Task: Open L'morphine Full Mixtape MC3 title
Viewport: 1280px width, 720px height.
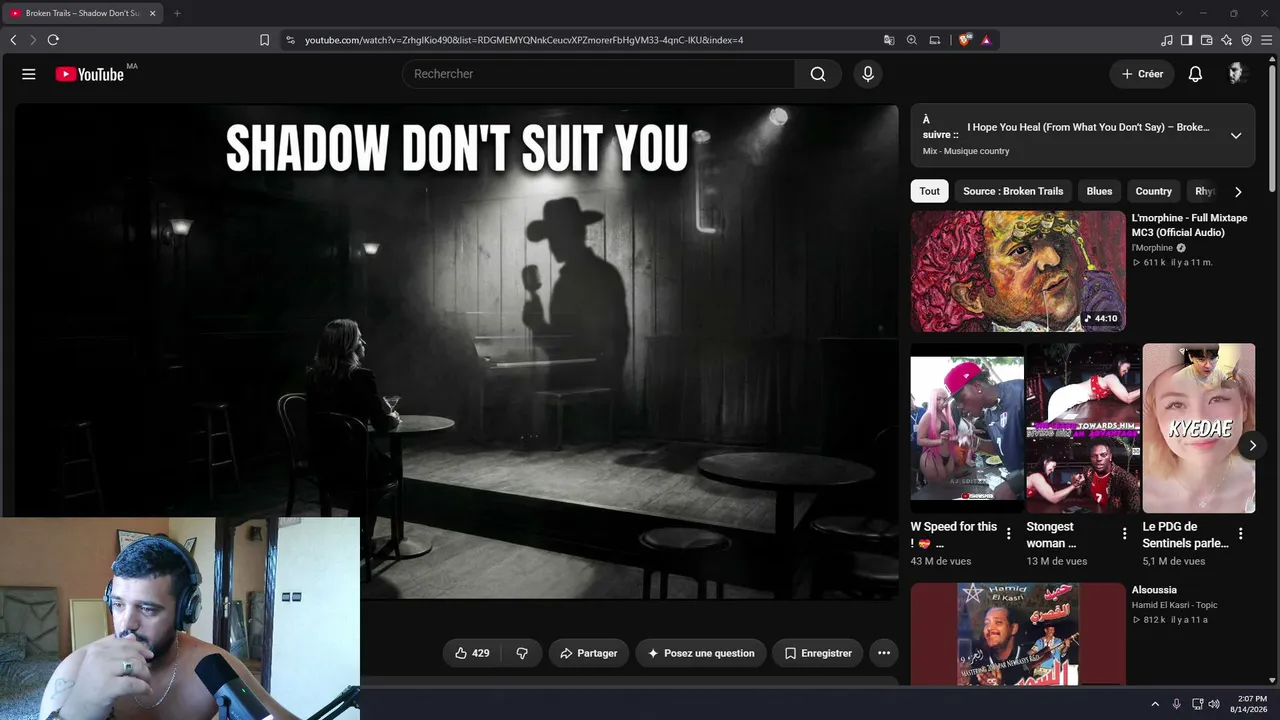Action: pyautogui.click(x=1189, y=225)
